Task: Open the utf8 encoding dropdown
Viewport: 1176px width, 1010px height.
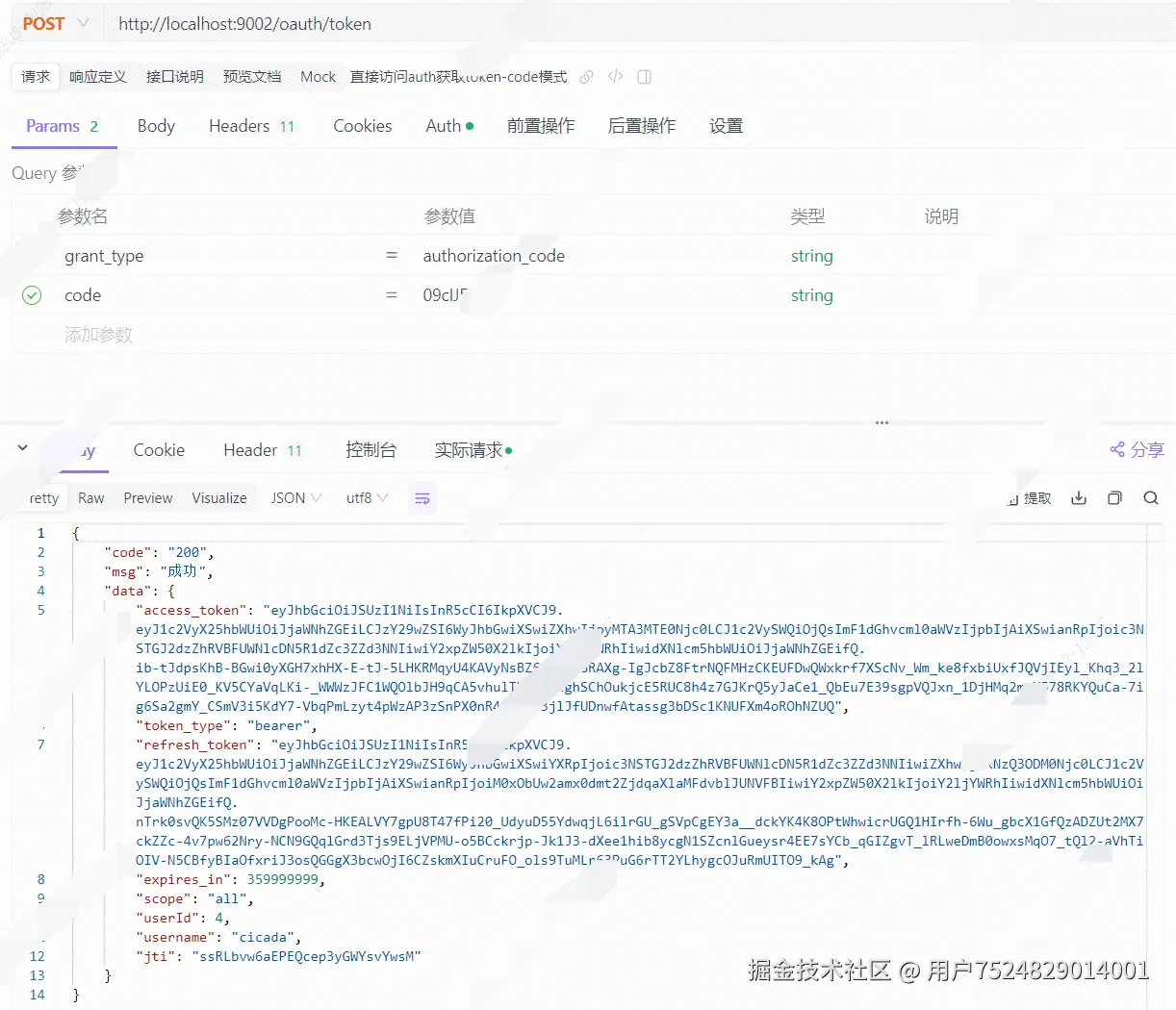Action: coord(367,498)
